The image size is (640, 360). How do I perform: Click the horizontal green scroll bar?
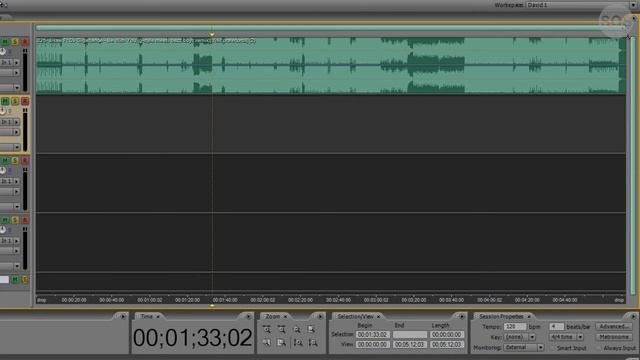(x=331, y=28)
